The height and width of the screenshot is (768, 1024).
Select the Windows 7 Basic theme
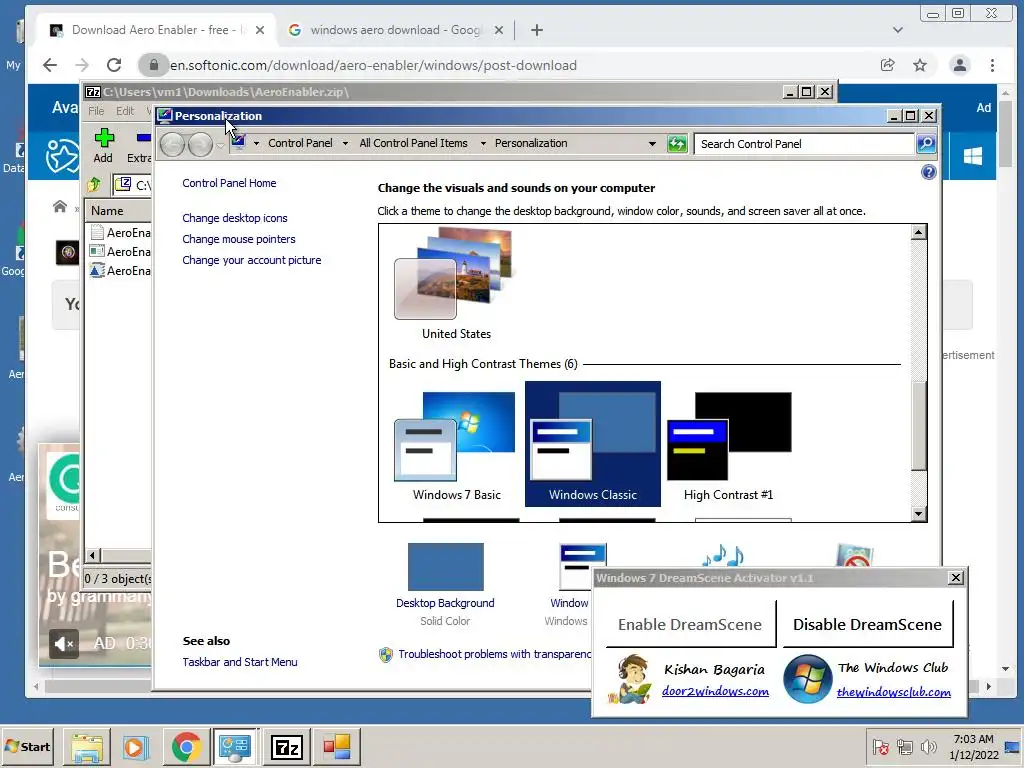pos(456,444)
